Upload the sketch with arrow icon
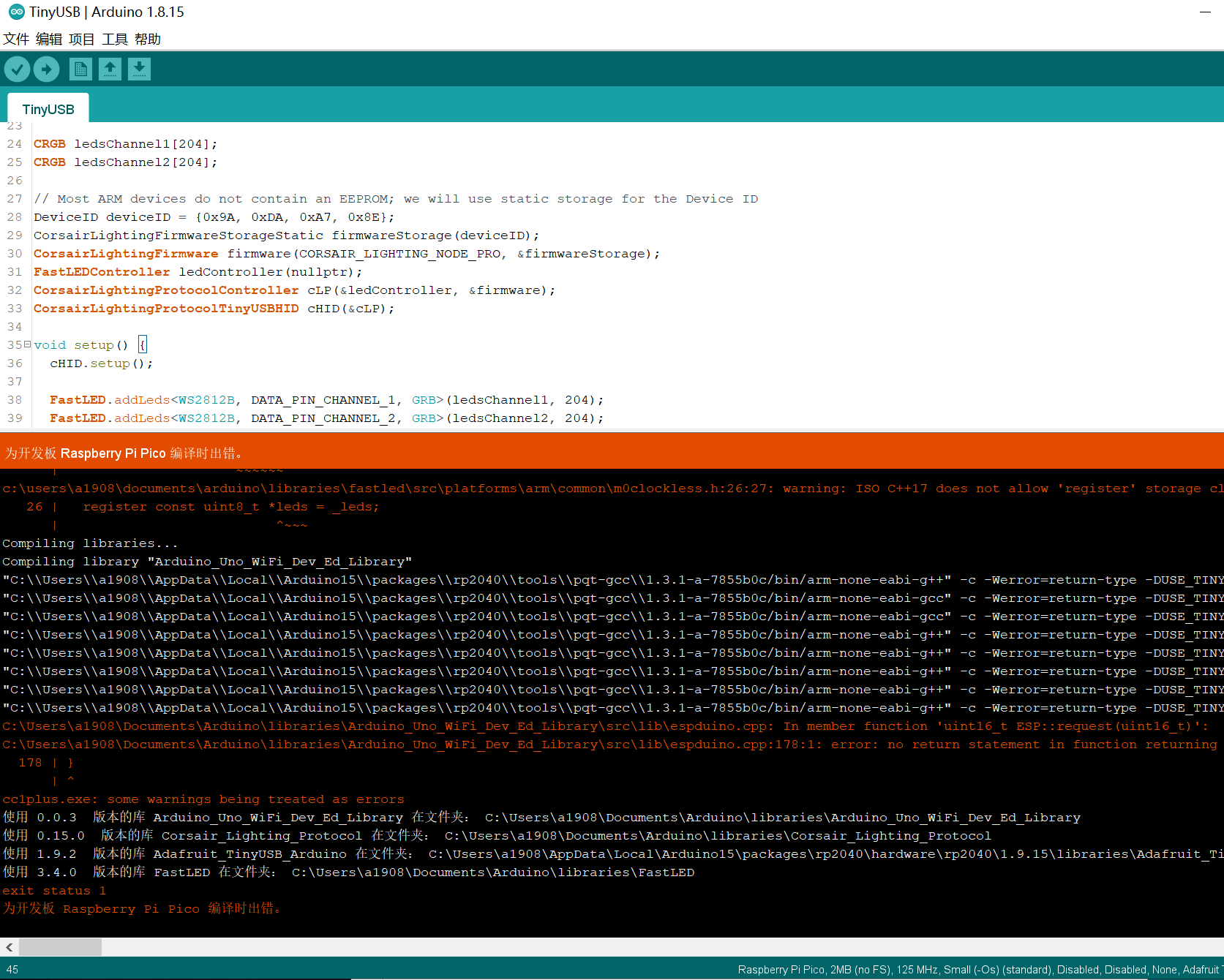The width and height of the screenshot is (1224, 980). pos(46,69)
